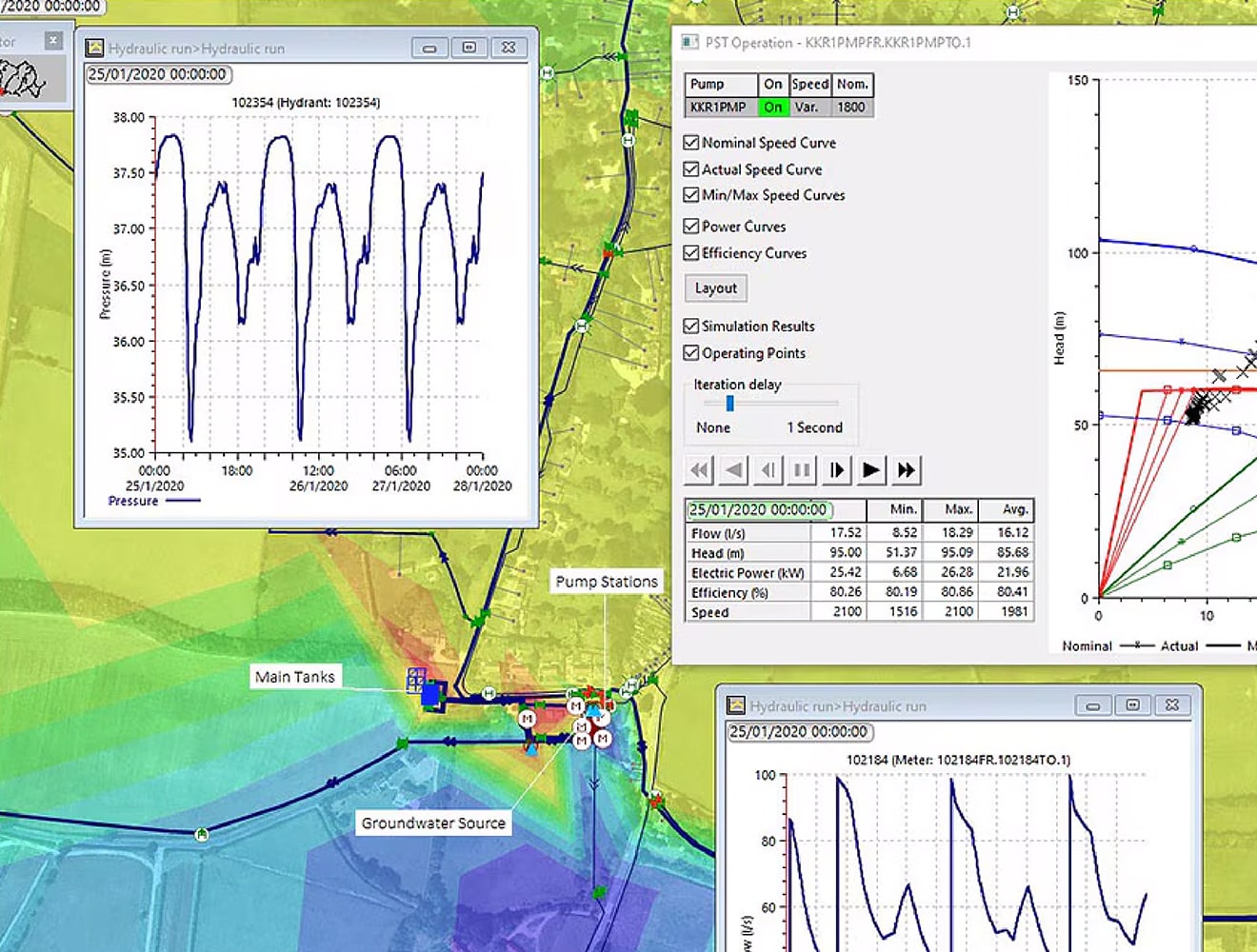Select the blue Main Tanks symbol on map
This screenshot has width=1257, height=952.
(431, 694)
